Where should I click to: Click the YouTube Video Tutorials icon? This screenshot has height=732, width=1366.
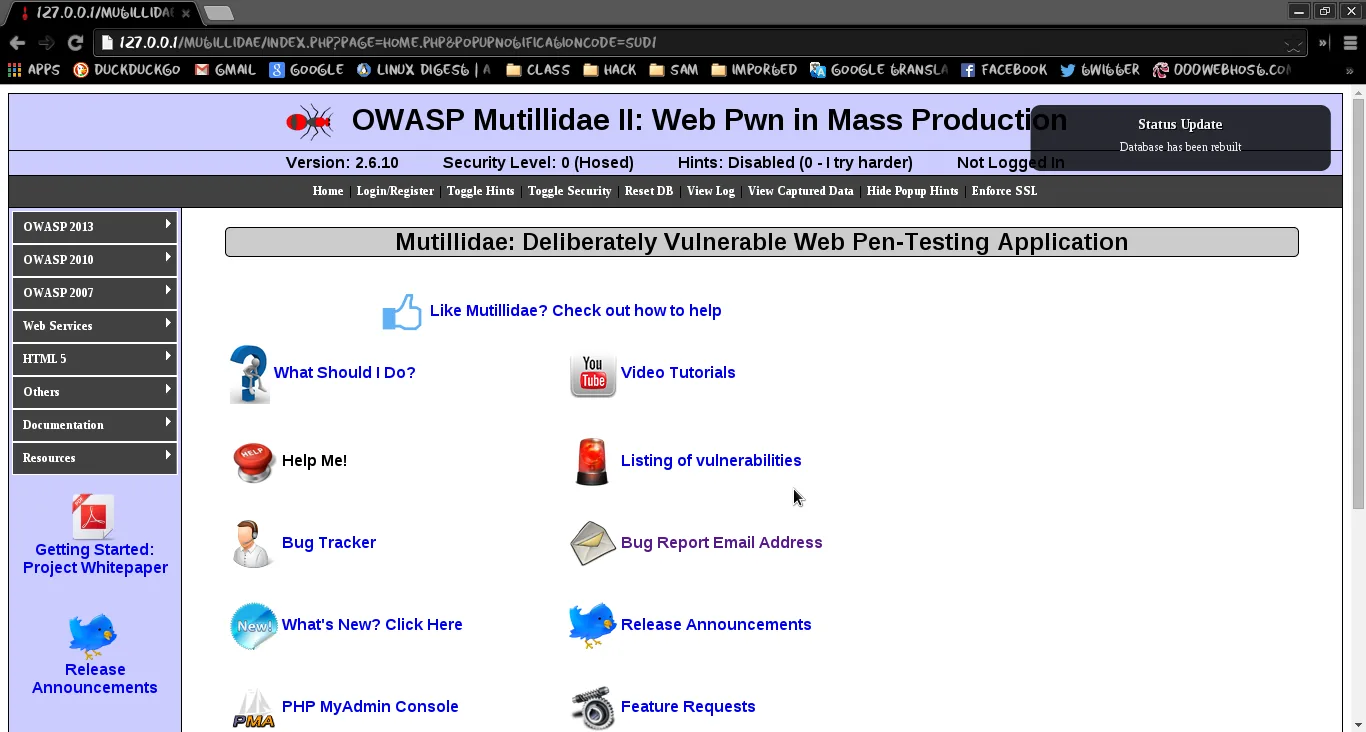(x=593, y=374)
